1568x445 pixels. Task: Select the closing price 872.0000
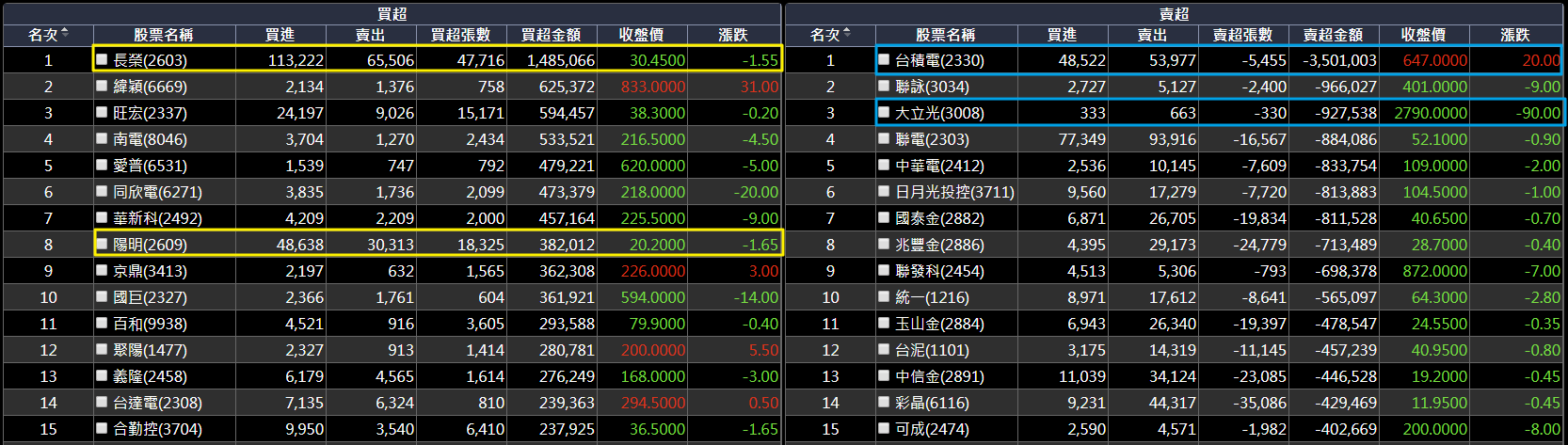[1435, 271]
